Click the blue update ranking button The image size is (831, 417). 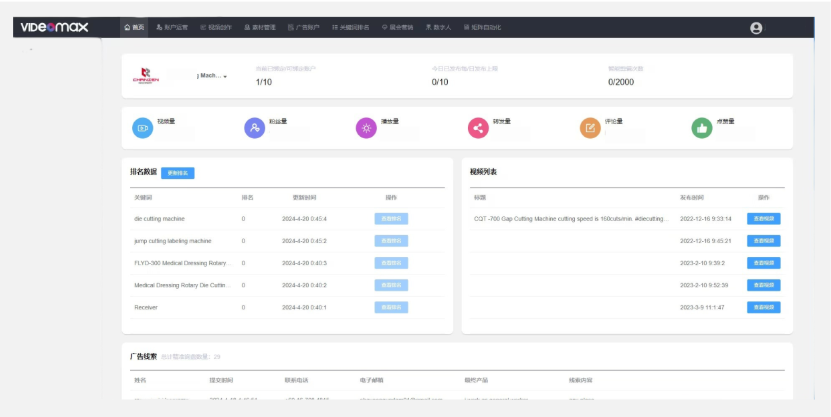[x=177, y=173]
